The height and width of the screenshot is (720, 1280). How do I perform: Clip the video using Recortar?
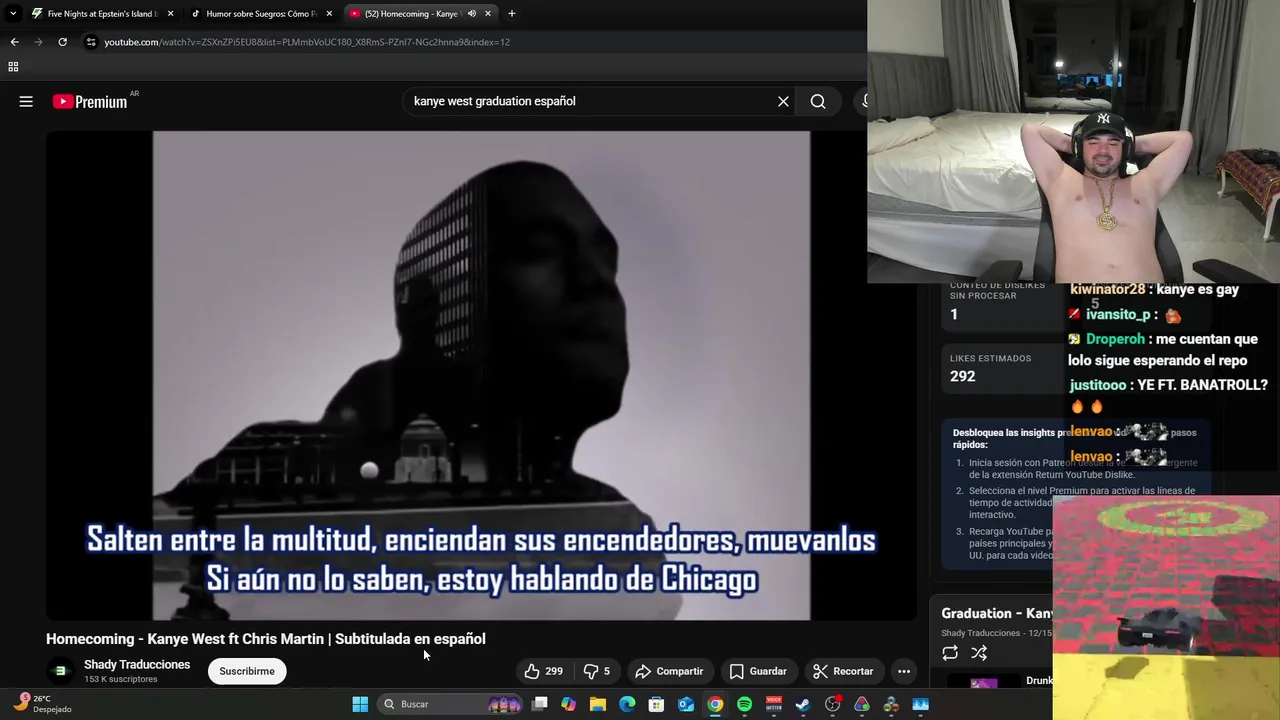pyautogui.click(x=843, y=671)
